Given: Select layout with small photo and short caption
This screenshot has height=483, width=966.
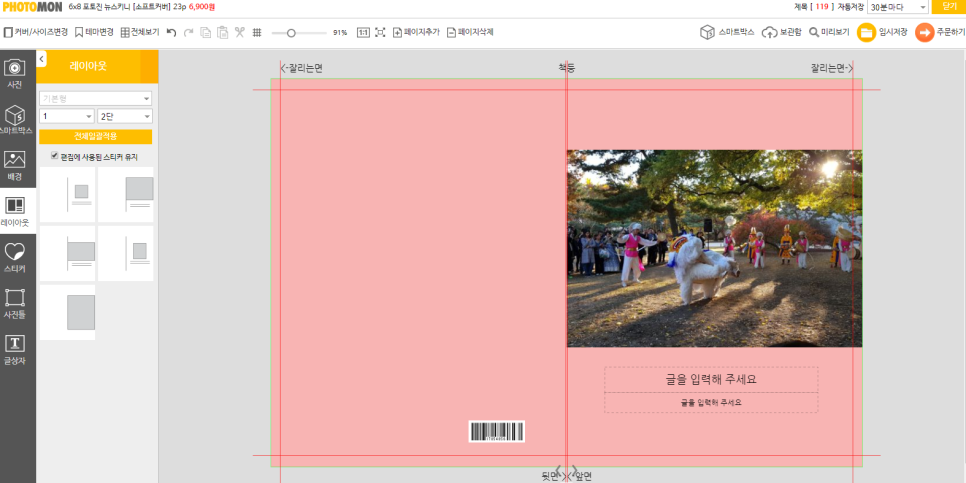Looking at the screenshot, I should pyautogui.click(x=126, y=253).
